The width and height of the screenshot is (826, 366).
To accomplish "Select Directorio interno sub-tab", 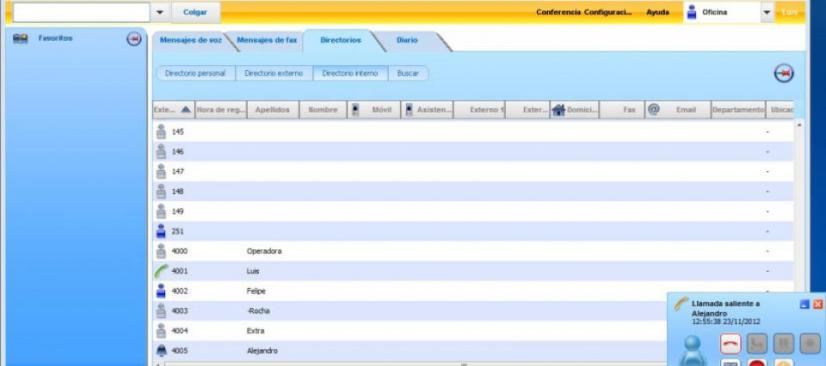I will [350, 74].
